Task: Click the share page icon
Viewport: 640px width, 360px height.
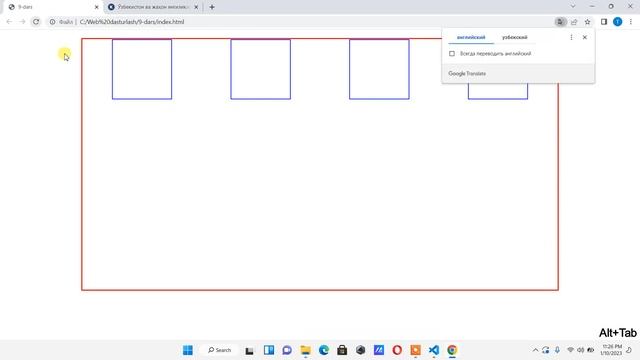Action: [x=574, y=22]
